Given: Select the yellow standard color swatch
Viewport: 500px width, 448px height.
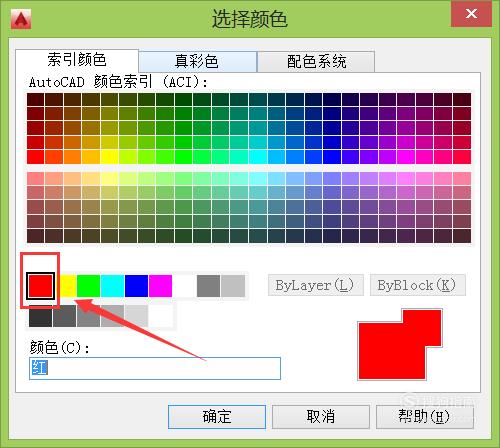Looking at the screenshot, I should (68, 286).
